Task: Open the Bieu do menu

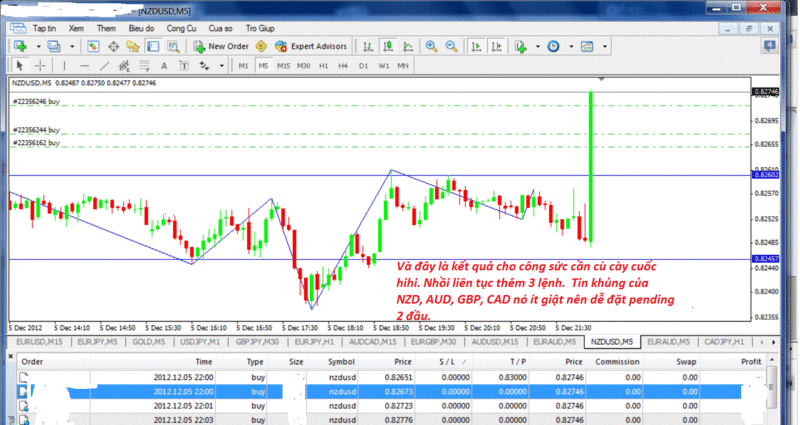Action: coord(141,29)
